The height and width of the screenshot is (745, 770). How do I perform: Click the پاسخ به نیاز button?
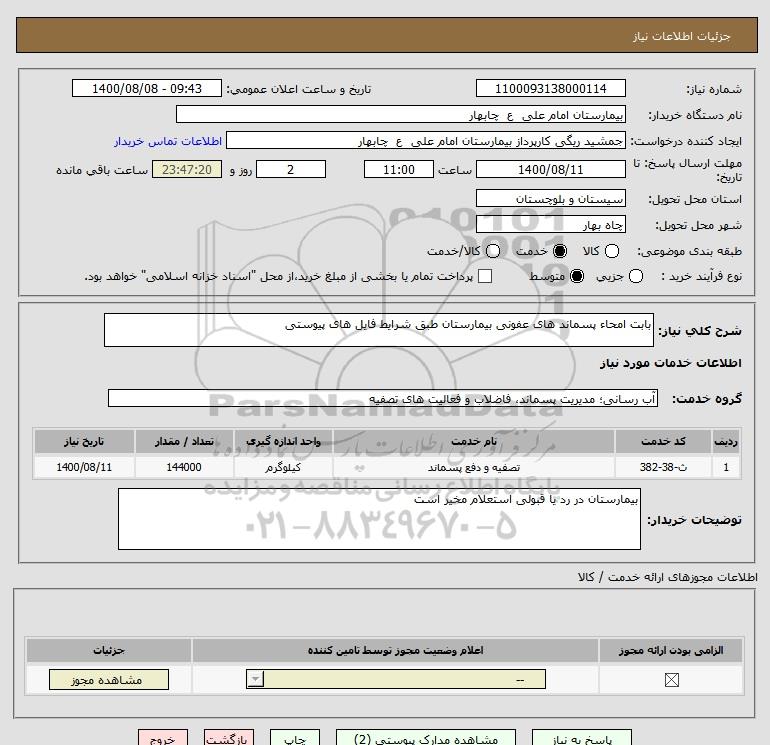coord(582,738)
